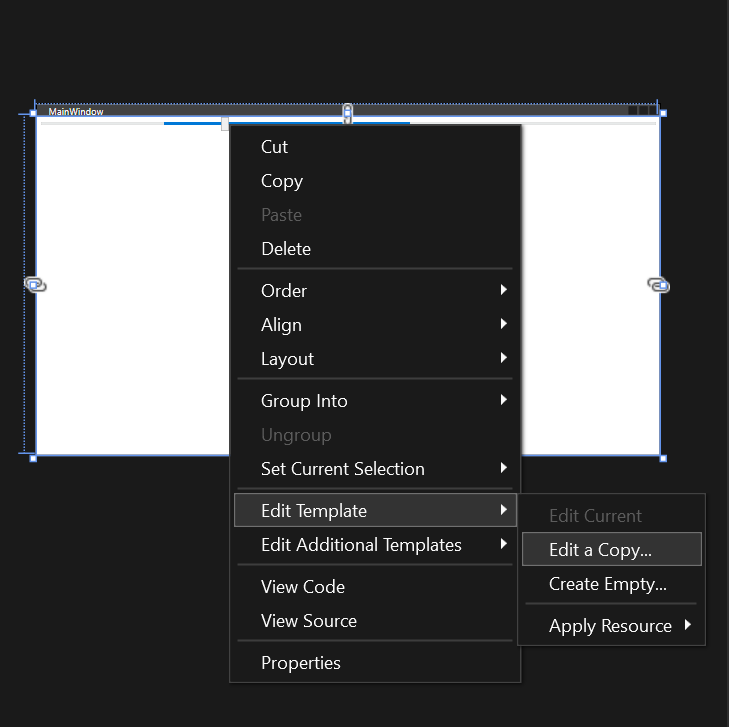This screenshot has height=727, width=729.
Task: Expand the Apply Resource submenu
Action: click(x=611, y=626)
